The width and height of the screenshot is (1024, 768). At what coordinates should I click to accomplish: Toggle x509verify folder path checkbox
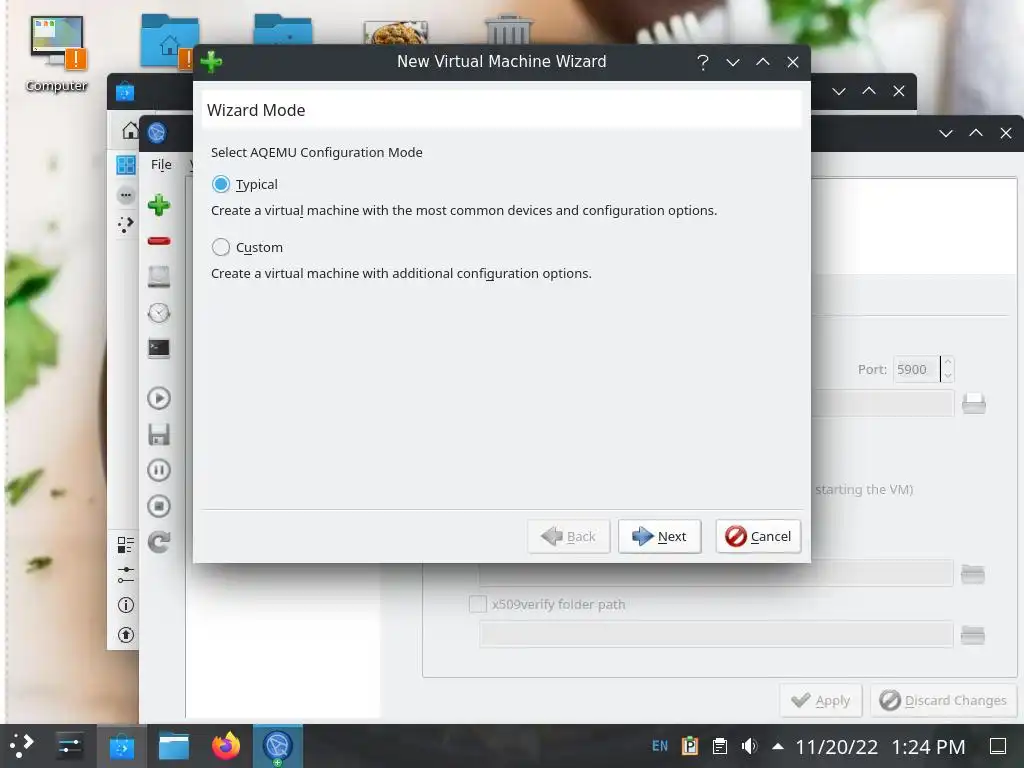[x=478, y=604]
